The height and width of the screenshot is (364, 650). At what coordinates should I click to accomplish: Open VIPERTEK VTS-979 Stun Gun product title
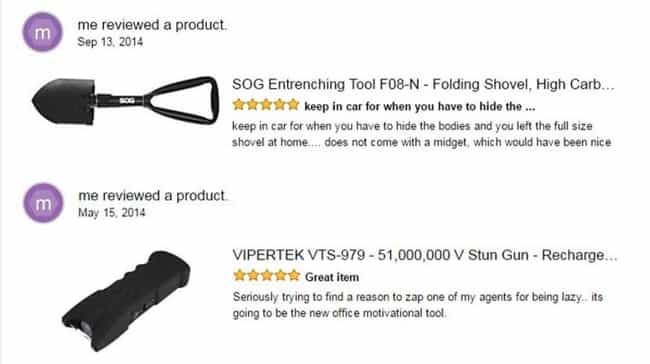click(x=425, y=255)
